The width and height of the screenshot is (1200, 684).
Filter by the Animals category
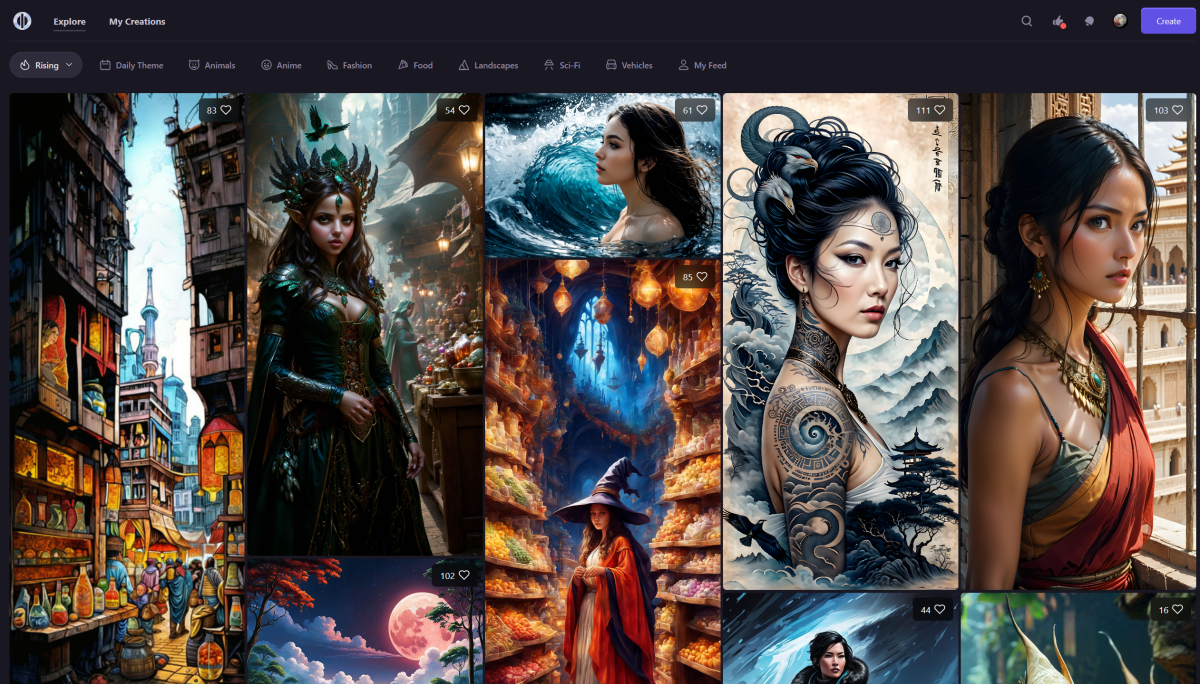pos(211,65)
